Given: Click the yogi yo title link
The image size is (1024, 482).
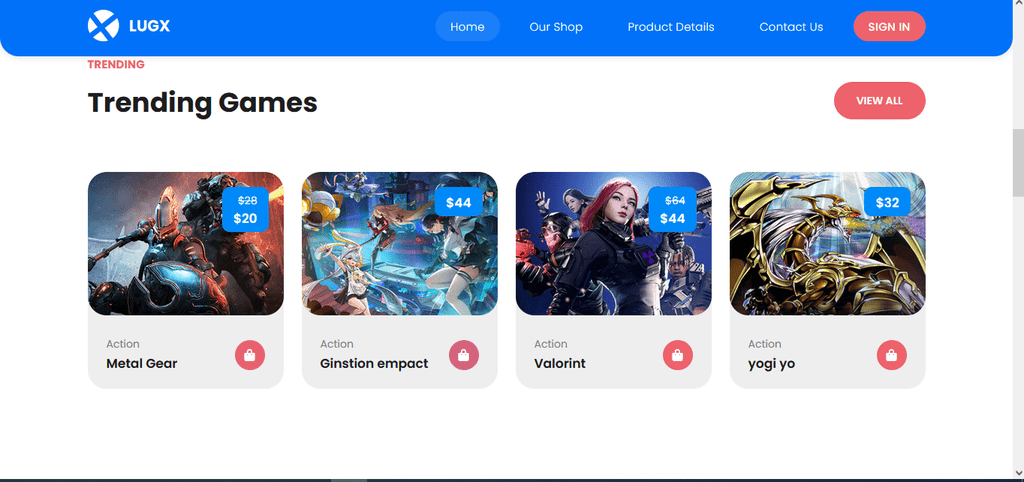Looking at the screenshot, I should (x=771, y=364).
